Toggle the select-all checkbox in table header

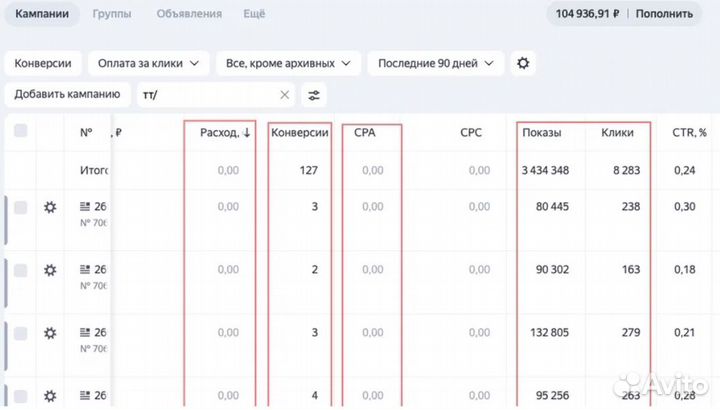click(21, 131)
